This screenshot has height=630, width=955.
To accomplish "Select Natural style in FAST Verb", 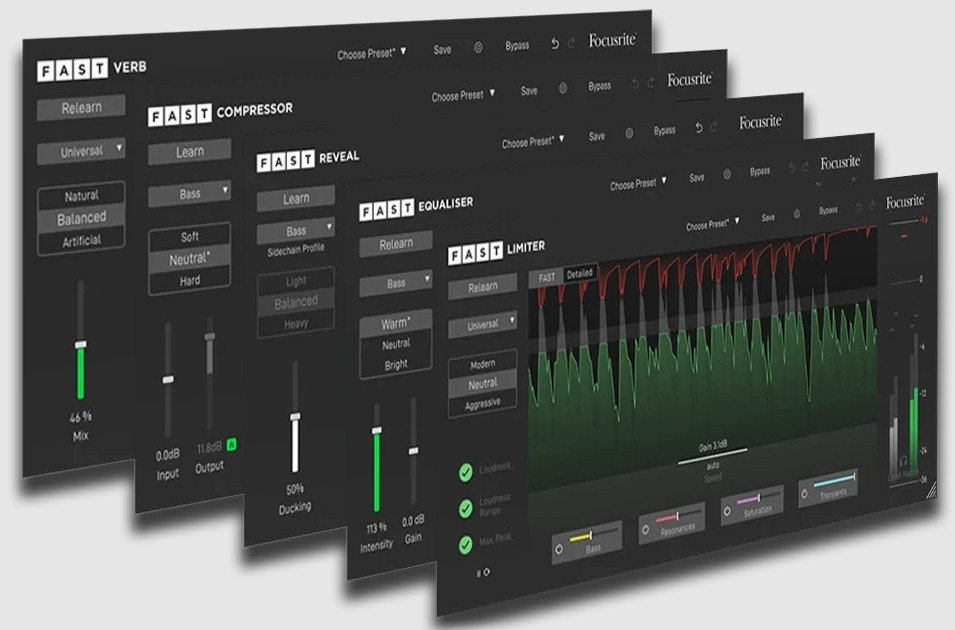I will click(x=82, y=196).
